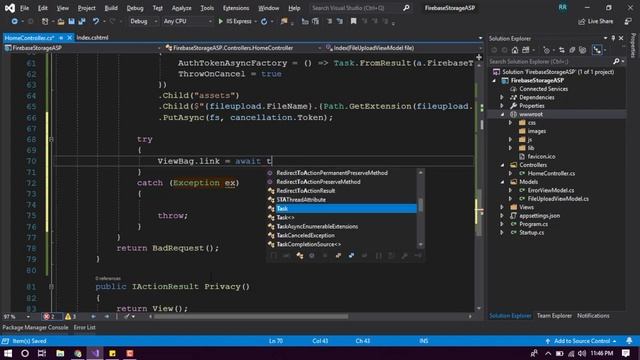Image resolution: width=640 pixels, height=360 pixels.
Task: Click the Live Share icon
Action: pyautogui.click(x=582, y=21)
